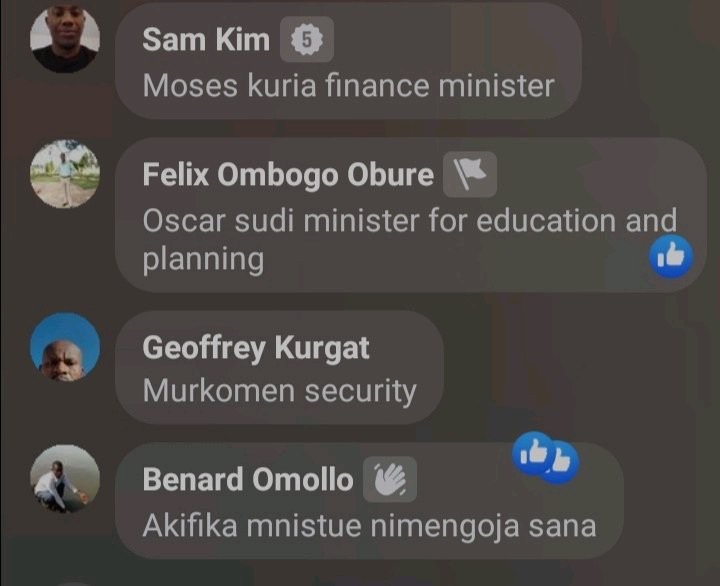
Task: Click the word "planning" in Felix's comment
Action: pyautogui.click(x=203, y=260)
